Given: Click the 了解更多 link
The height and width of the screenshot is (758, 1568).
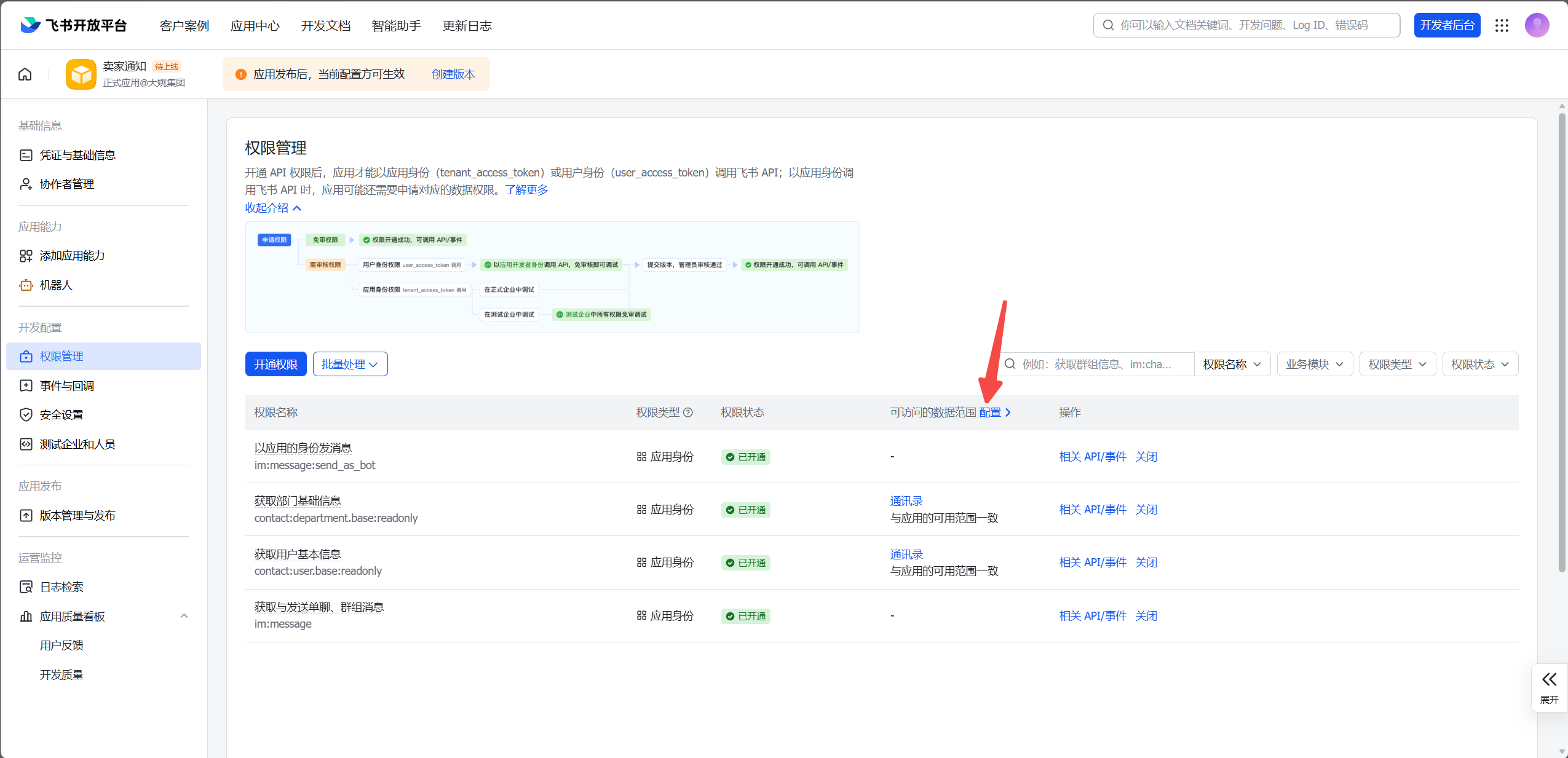Looking at the screenshot, I should pyautogui.click(x=527, y=190).
